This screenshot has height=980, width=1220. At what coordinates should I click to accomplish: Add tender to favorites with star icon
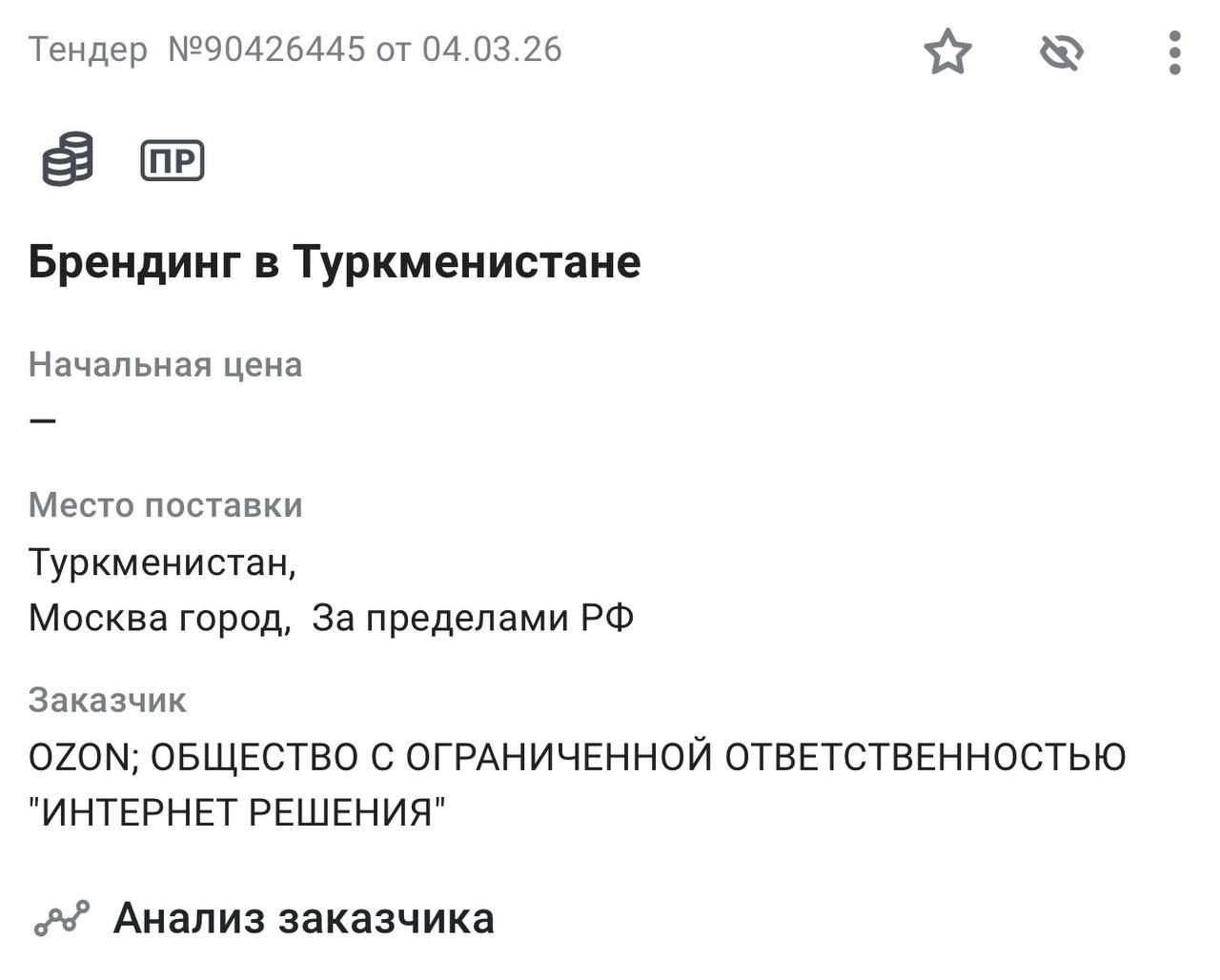[x=947, y=51]
